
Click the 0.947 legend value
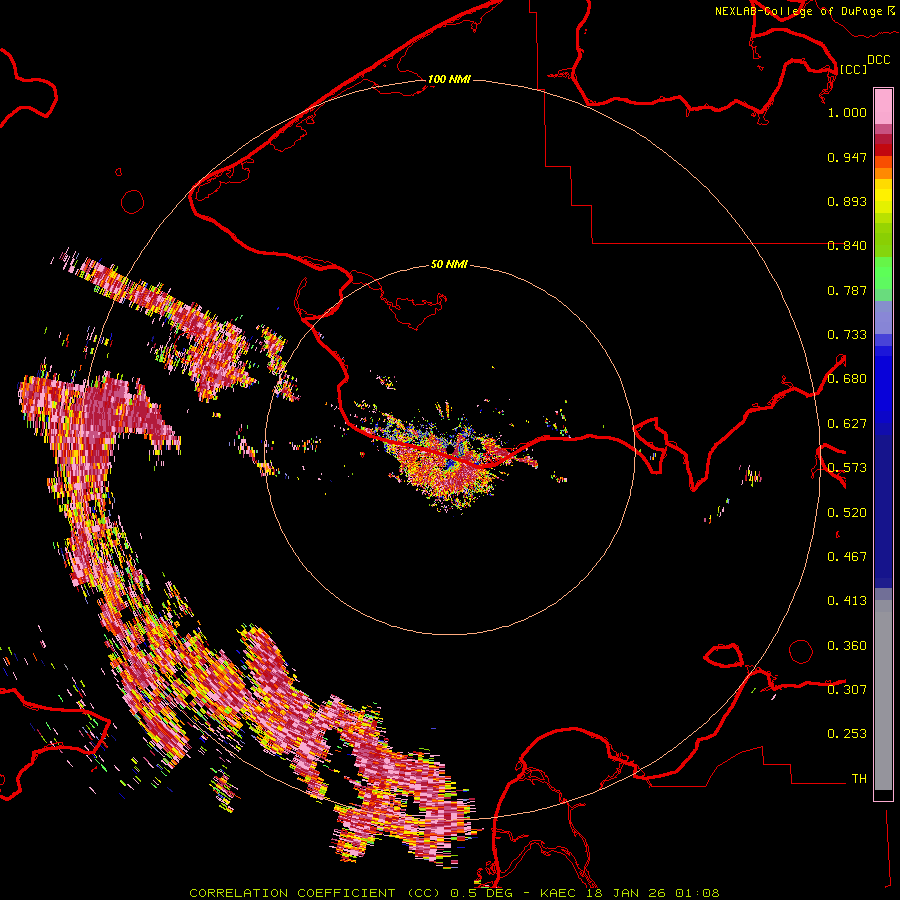point(847,157)
